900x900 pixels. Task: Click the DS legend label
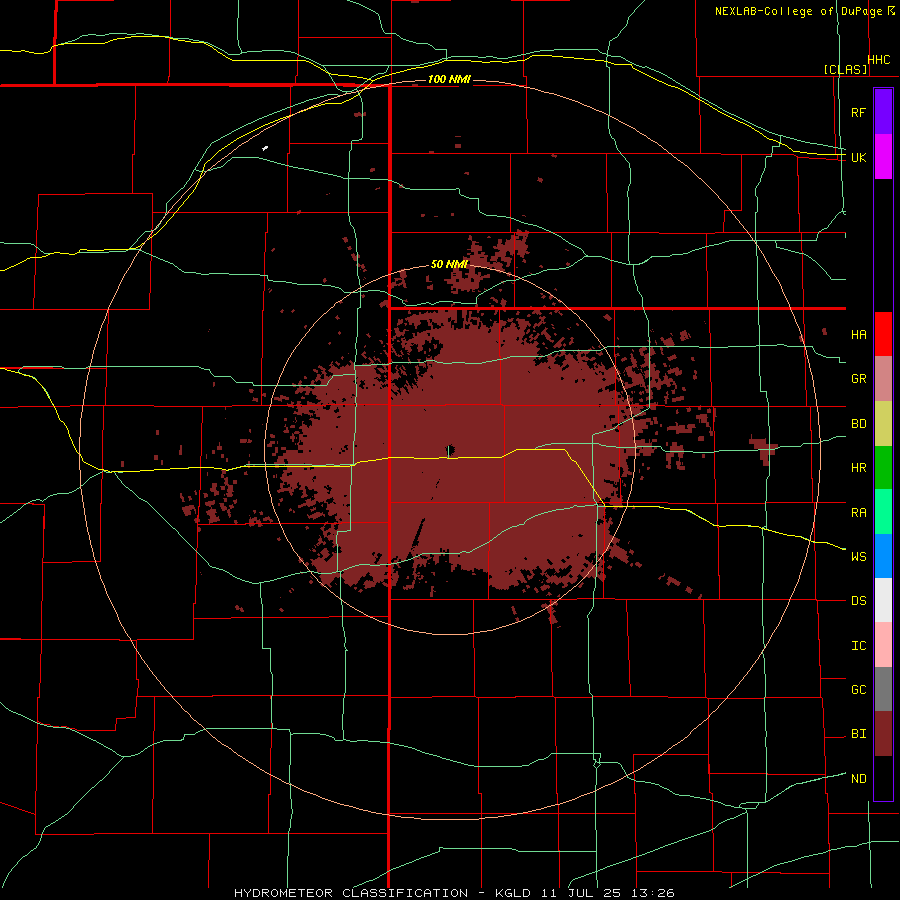858,601
